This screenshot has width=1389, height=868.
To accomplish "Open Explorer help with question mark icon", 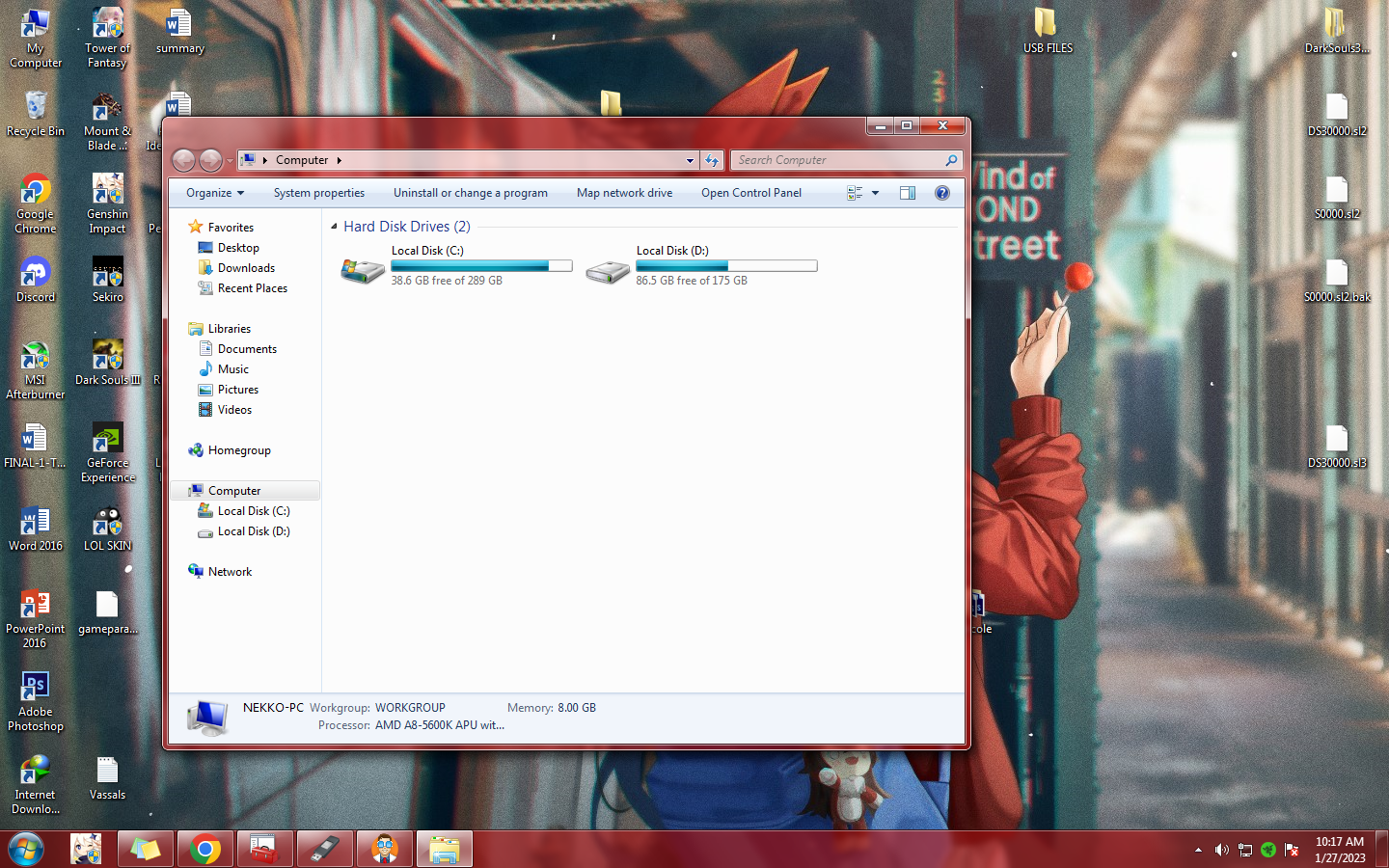I will pos(942,193).
